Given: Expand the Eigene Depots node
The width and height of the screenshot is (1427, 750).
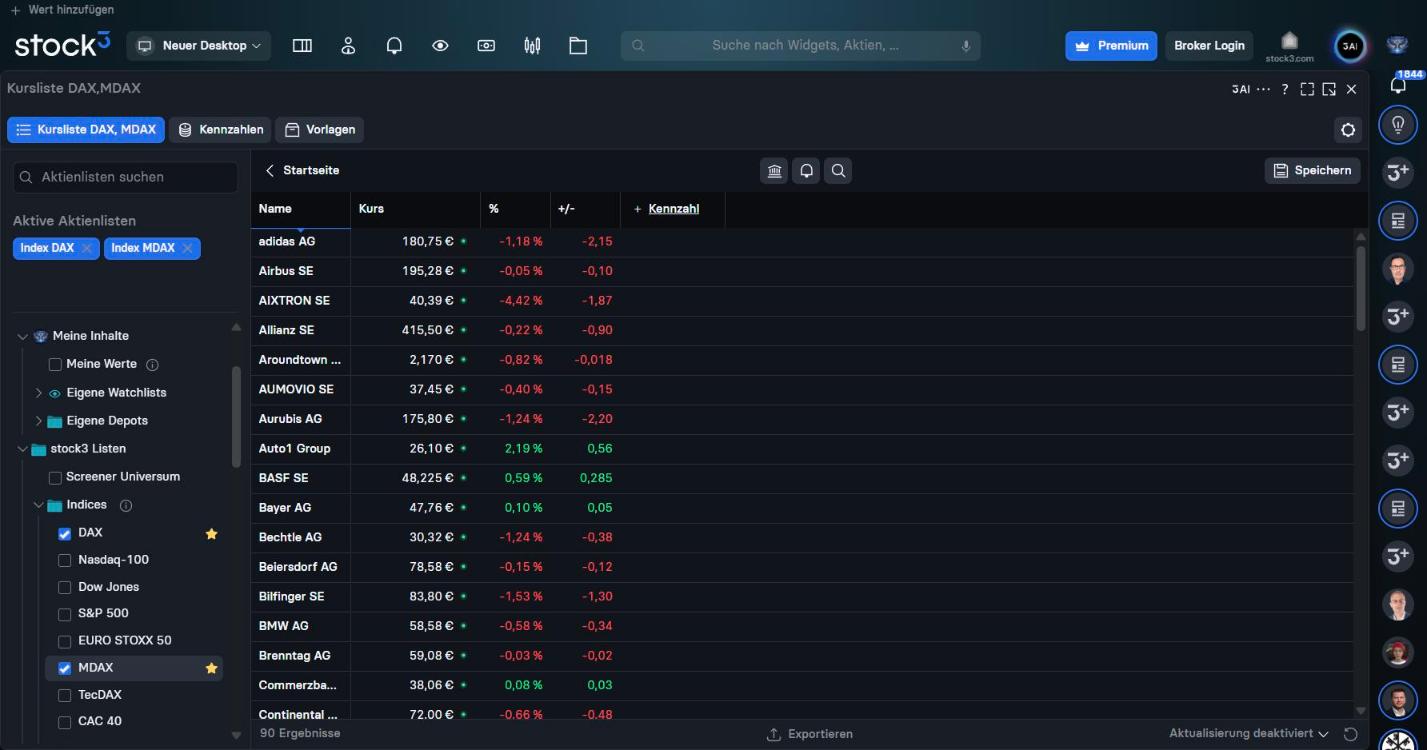Looking at the screenshot, I should [x=39, y=421].
